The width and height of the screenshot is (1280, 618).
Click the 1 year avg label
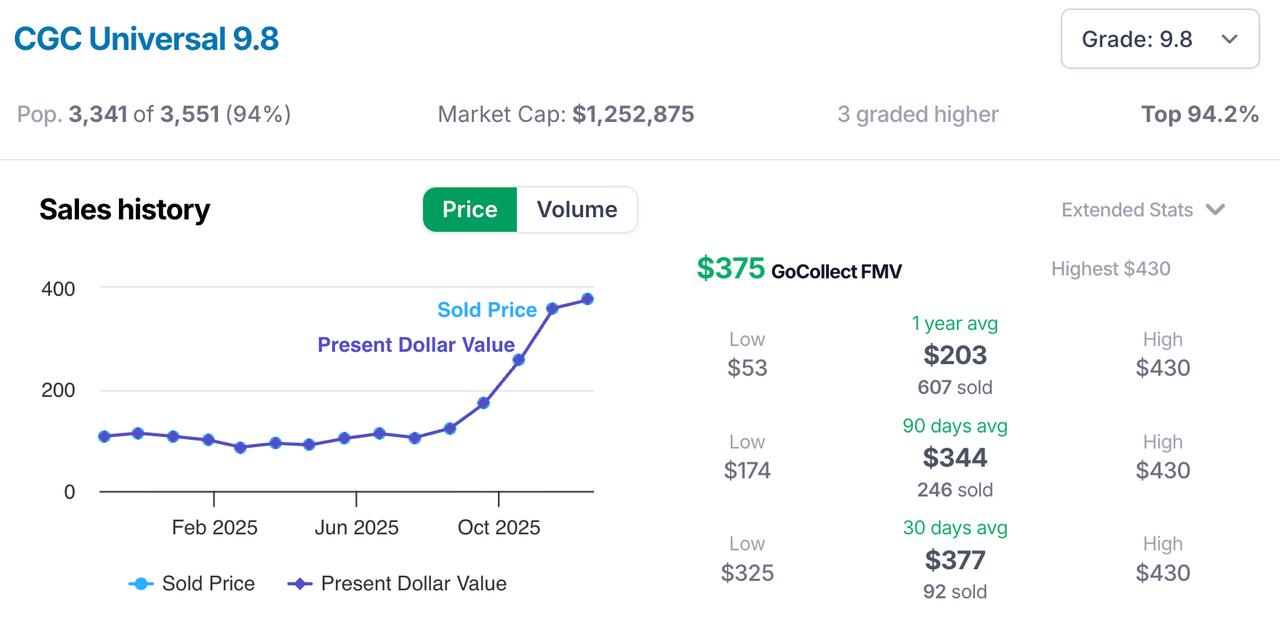coord(955,324)
